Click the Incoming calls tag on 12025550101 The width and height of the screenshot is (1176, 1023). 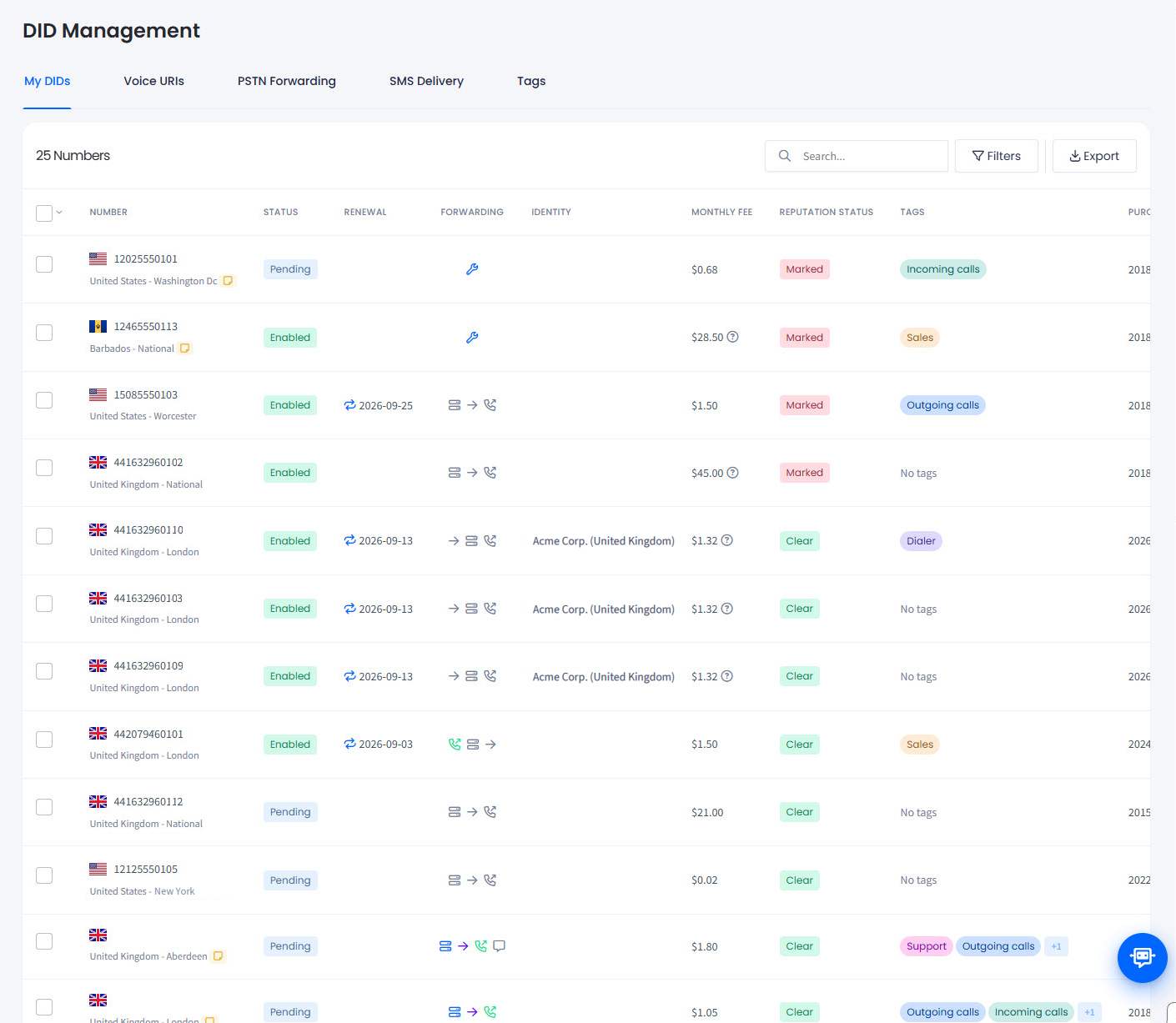pos(942,269)
